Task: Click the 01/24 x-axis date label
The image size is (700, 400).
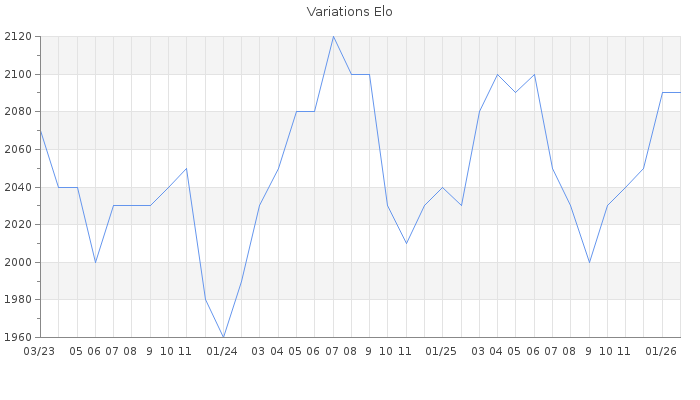Action: point(222,351)
